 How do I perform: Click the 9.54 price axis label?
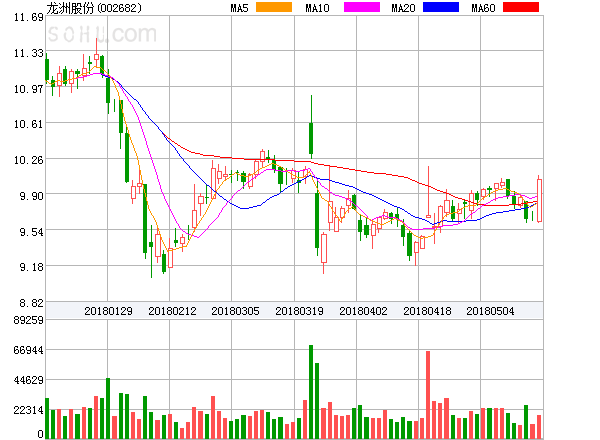coord(31,232)
